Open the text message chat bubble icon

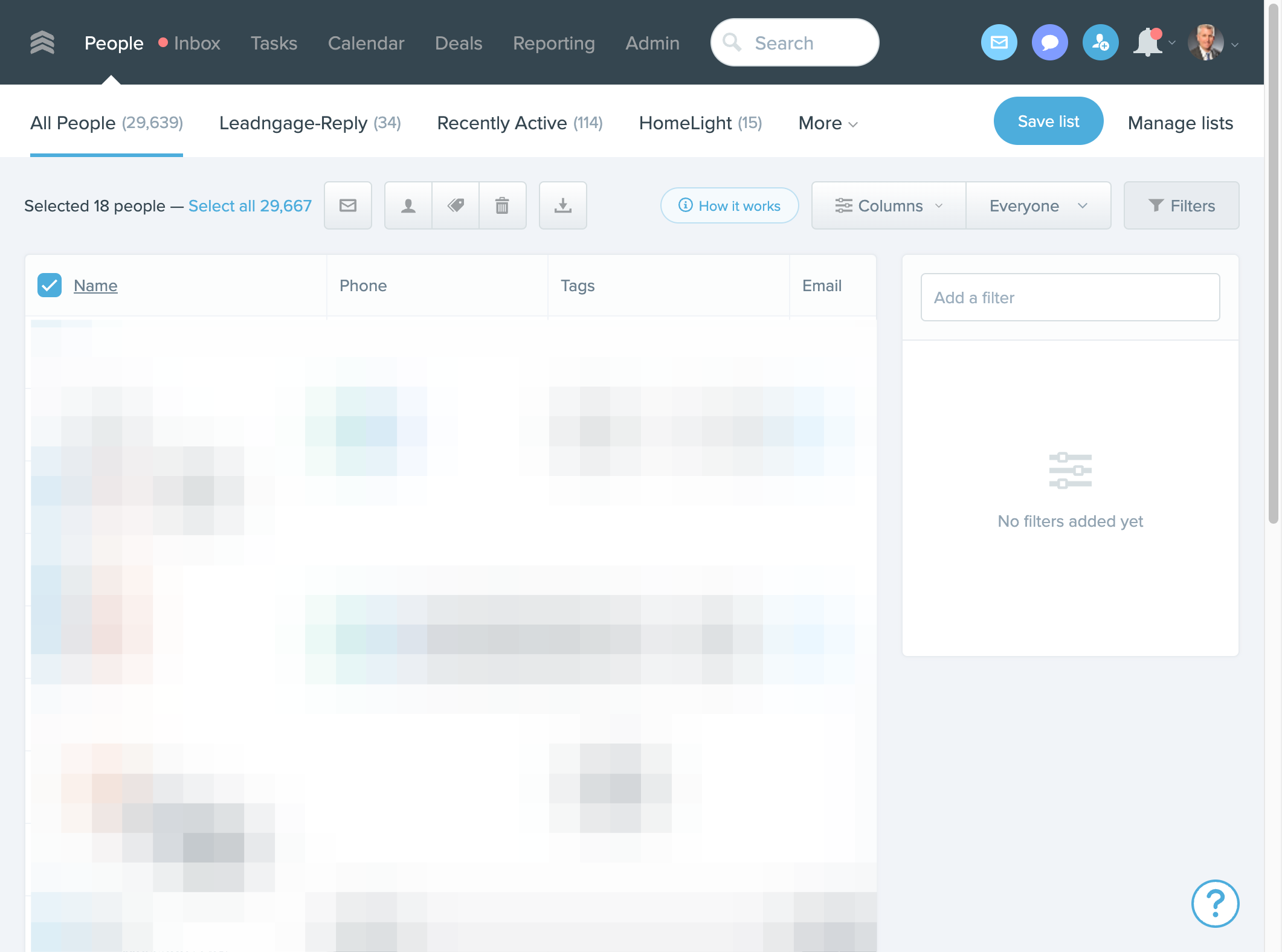(x=1050, y=43)
